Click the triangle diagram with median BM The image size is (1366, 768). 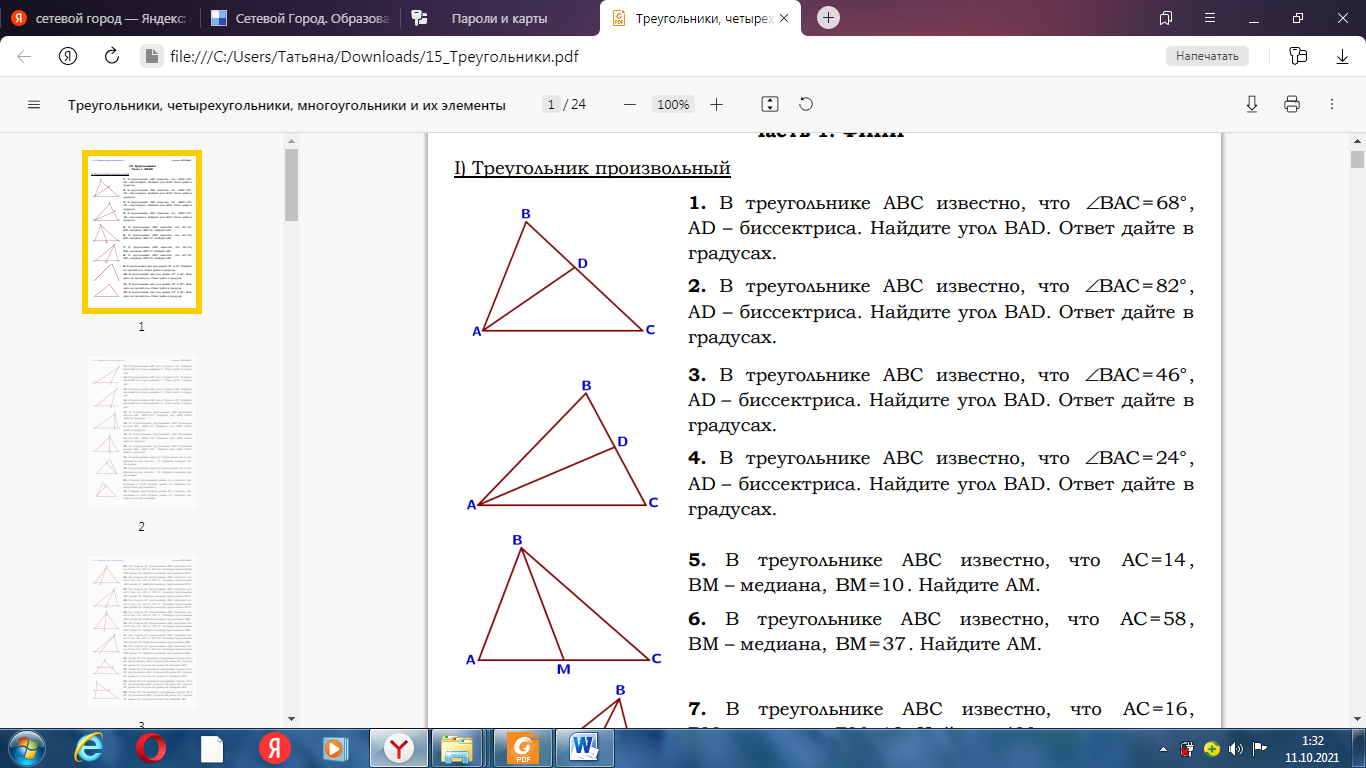[x=565, y=604]
